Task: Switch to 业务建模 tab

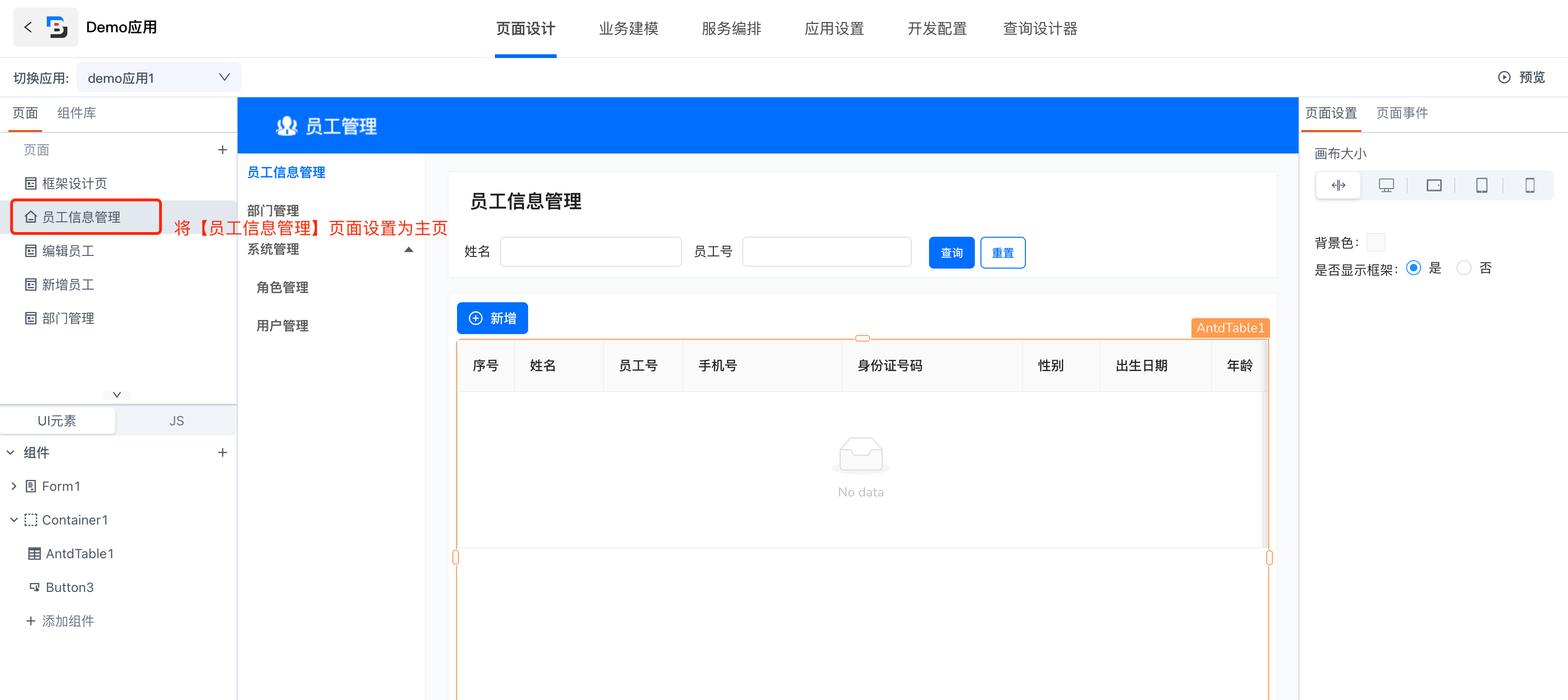Action: [x=628, y=29]
